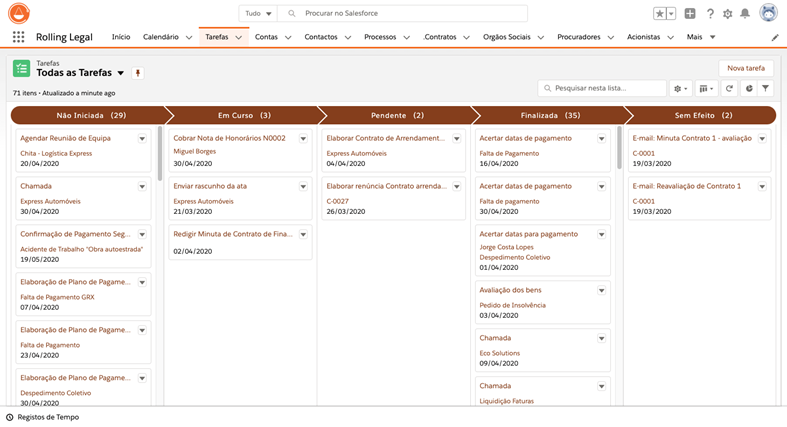The image size is (787, 427).
Task: Toggle the list filter funnel icon
Action: click(x=766, y=89)
